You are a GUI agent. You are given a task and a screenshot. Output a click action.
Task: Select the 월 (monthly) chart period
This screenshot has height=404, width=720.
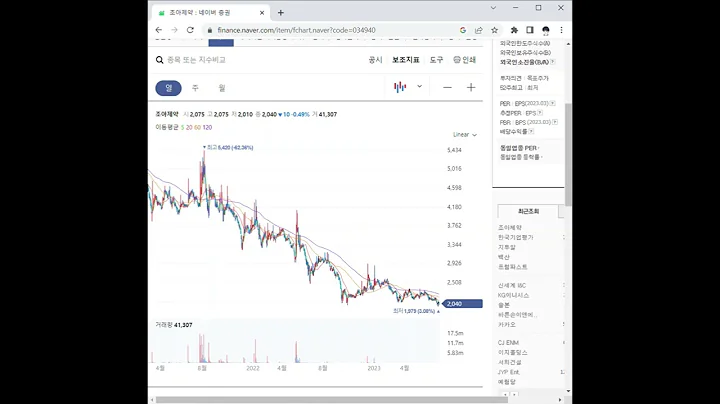[x=222, y=88]
